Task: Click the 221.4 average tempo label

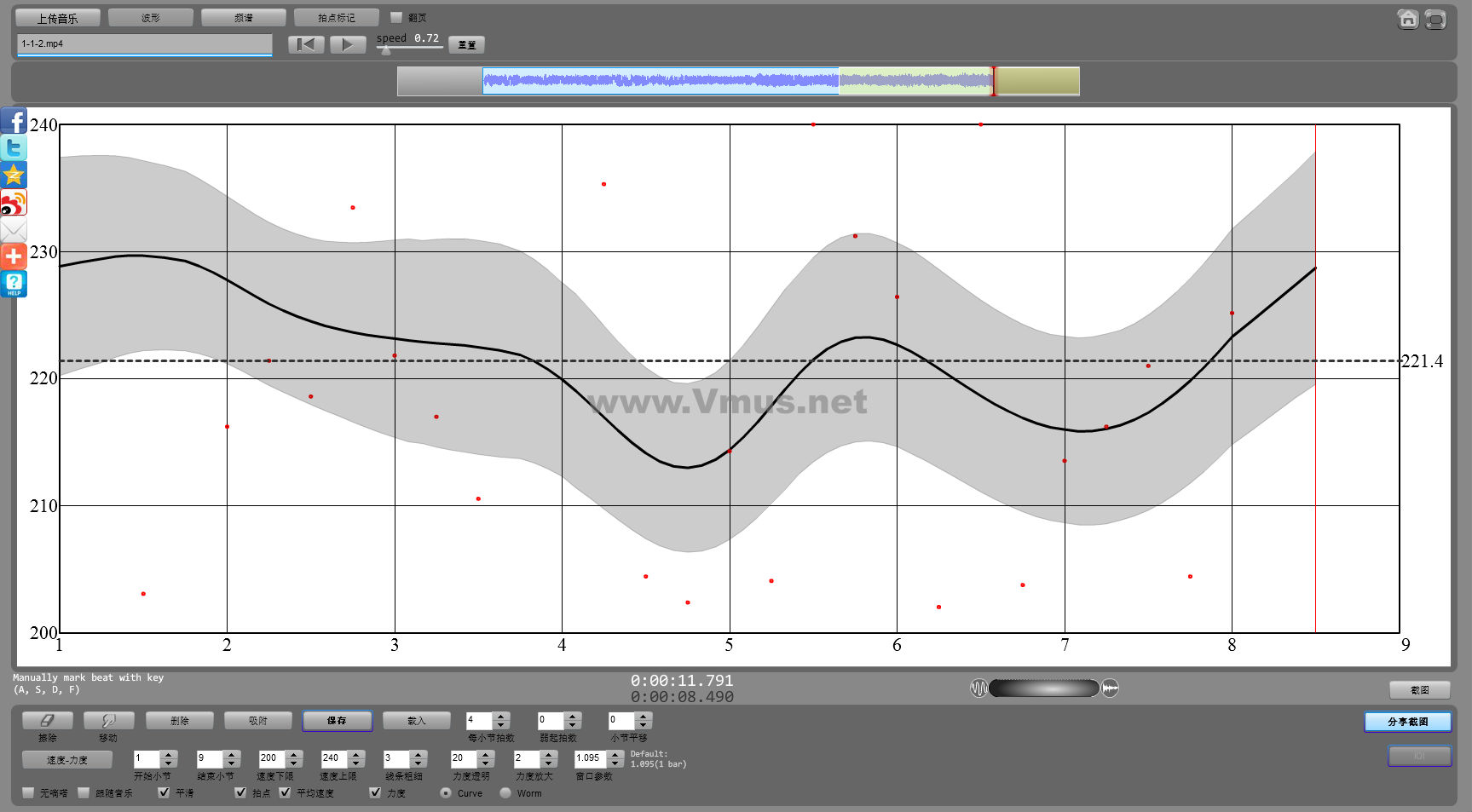Action: [1423, 361]
